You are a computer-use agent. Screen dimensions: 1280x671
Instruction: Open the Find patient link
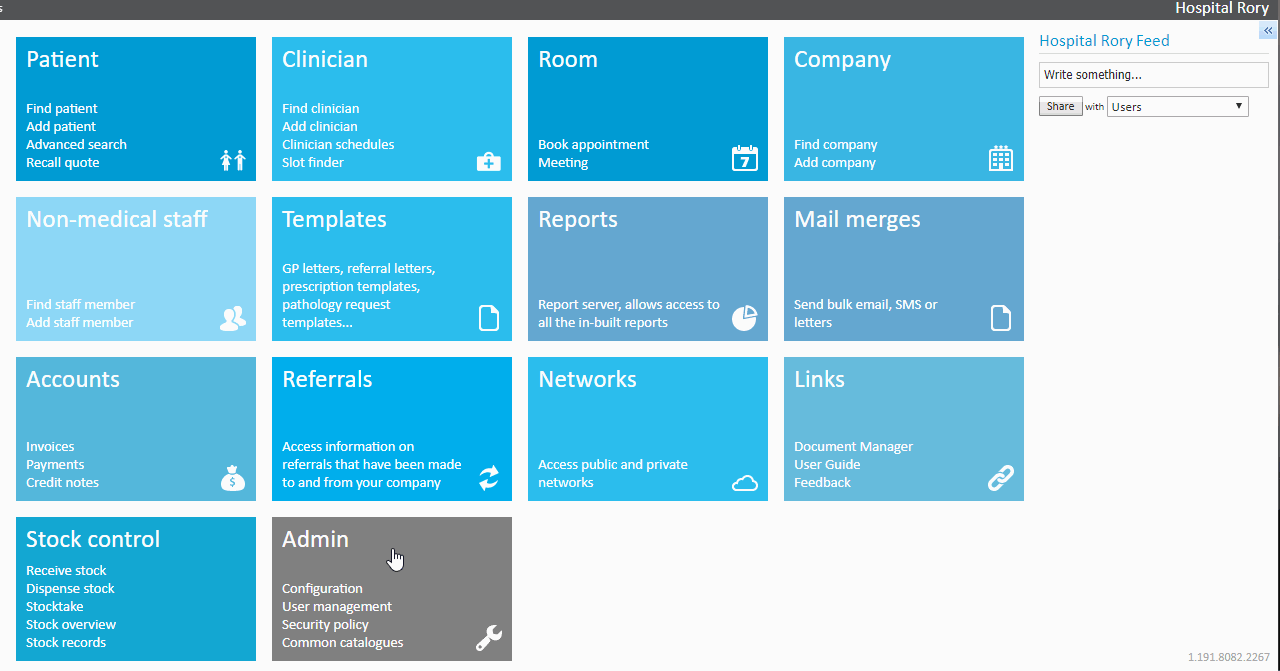[x=62, y=108]
